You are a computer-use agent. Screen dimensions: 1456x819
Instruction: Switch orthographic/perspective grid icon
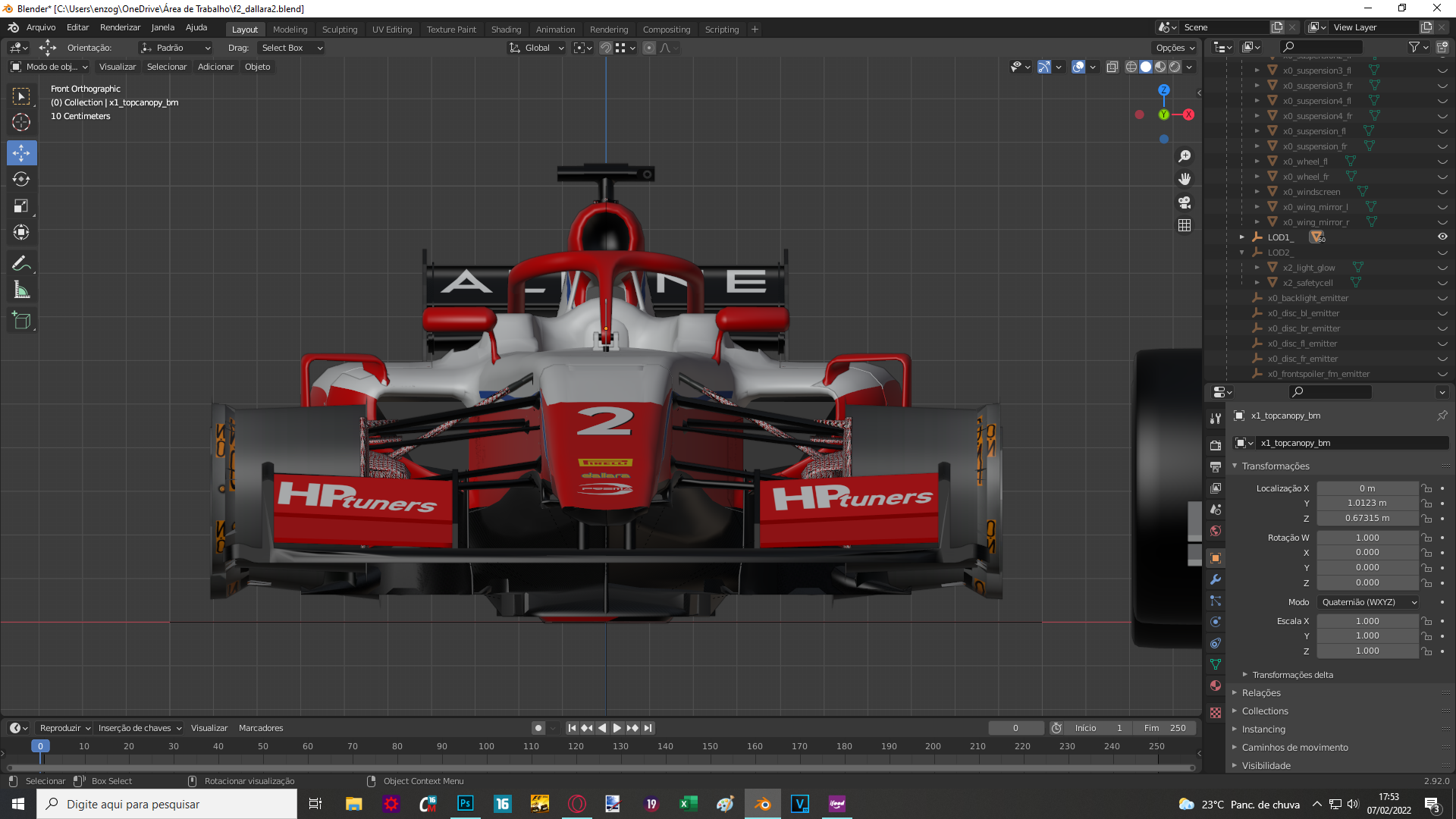tap(1185, 225)
